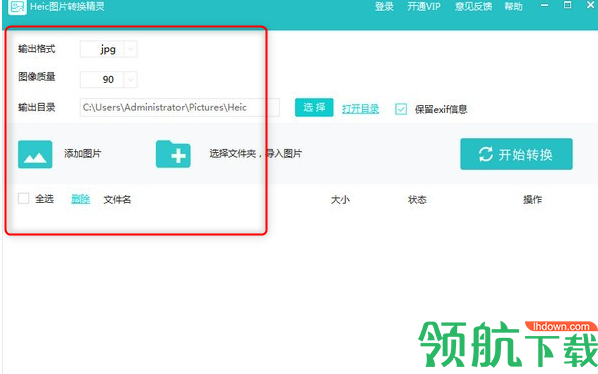The height and width of the screenshot is (374, 598).
Task: Click the 大小 column header
Action: coord(340,199)
